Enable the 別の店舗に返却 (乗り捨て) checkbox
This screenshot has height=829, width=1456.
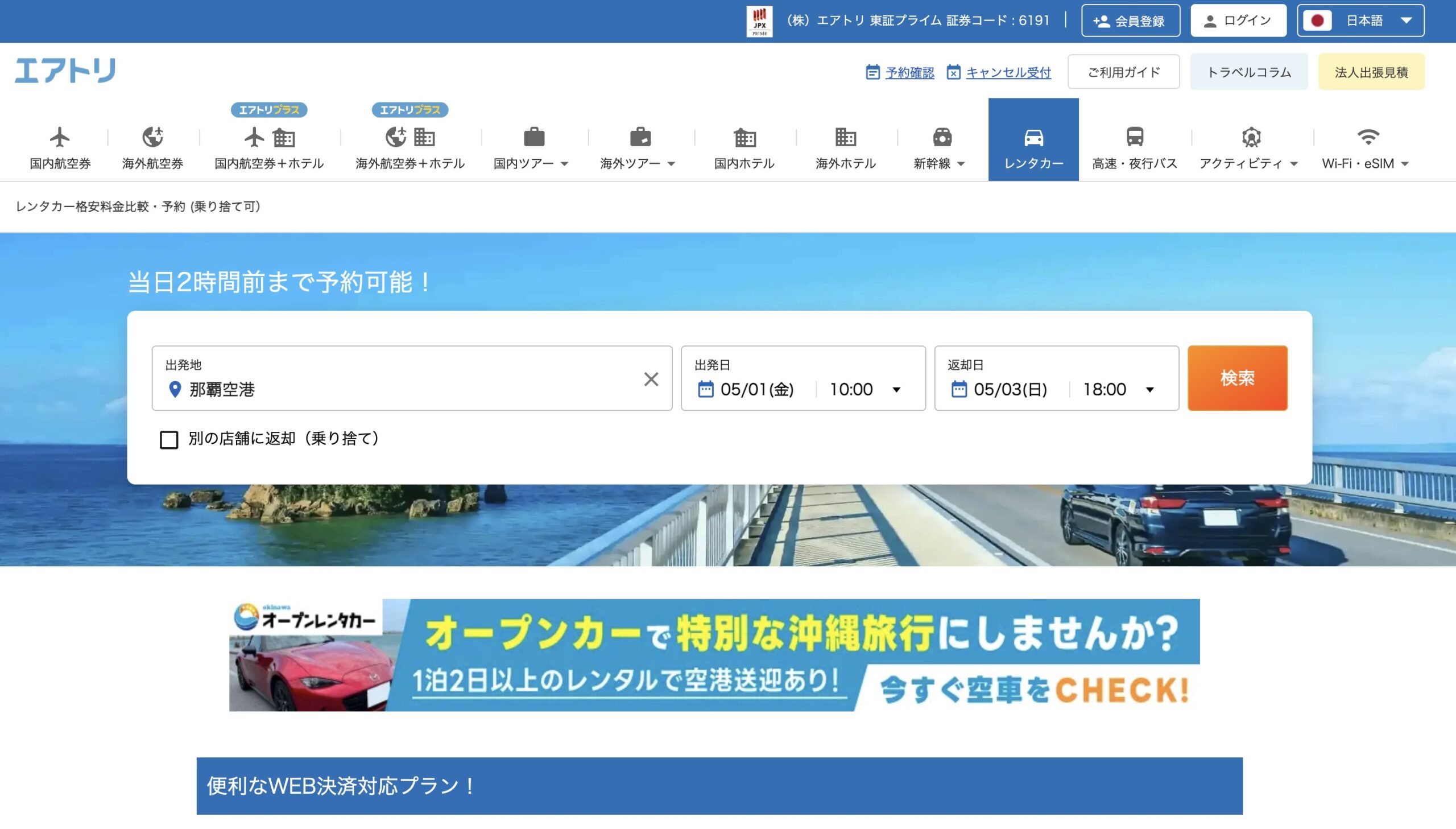(169, 440)
